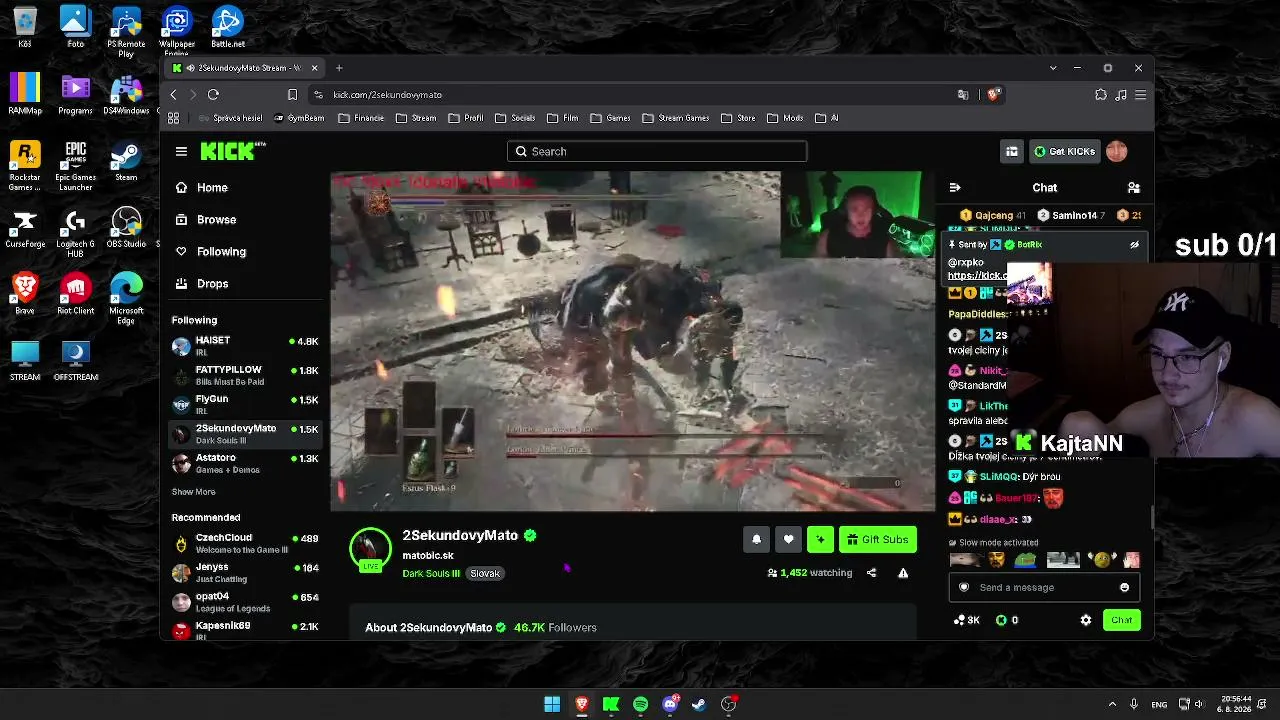Open CzechCloud recommended channel

tap(245, 543)
